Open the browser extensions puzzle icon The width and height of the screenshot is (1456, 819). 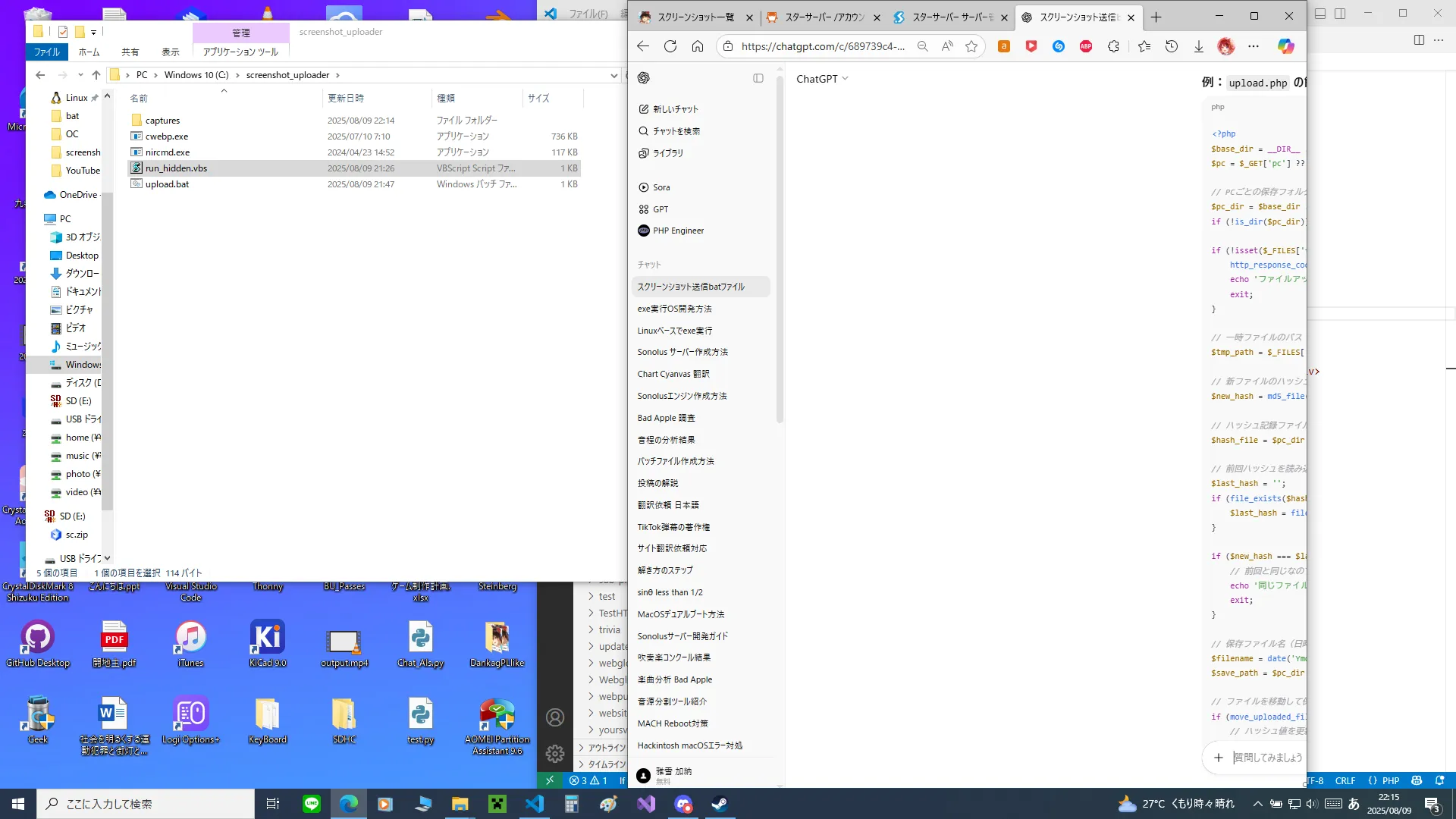click(1113, 46)
